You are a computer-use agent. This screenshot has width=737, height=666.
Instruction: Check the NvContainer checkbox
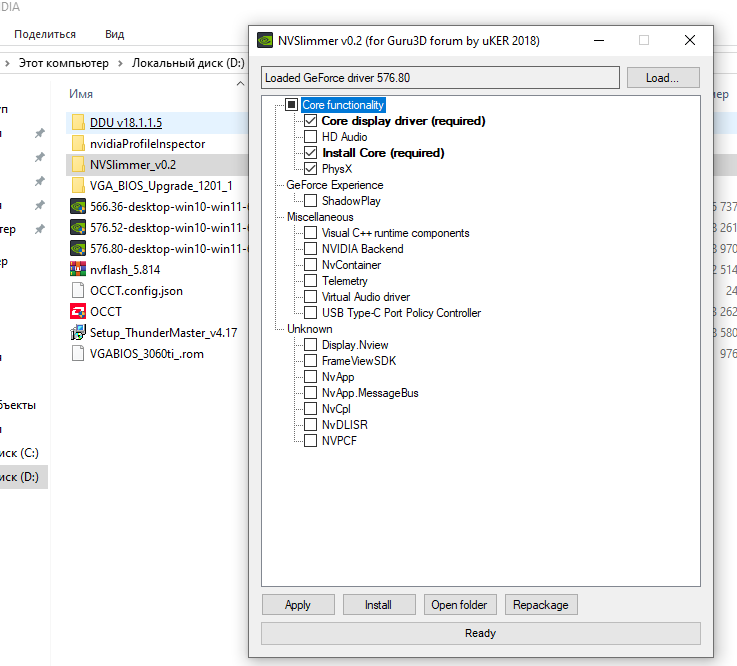[x=310, y=265]
